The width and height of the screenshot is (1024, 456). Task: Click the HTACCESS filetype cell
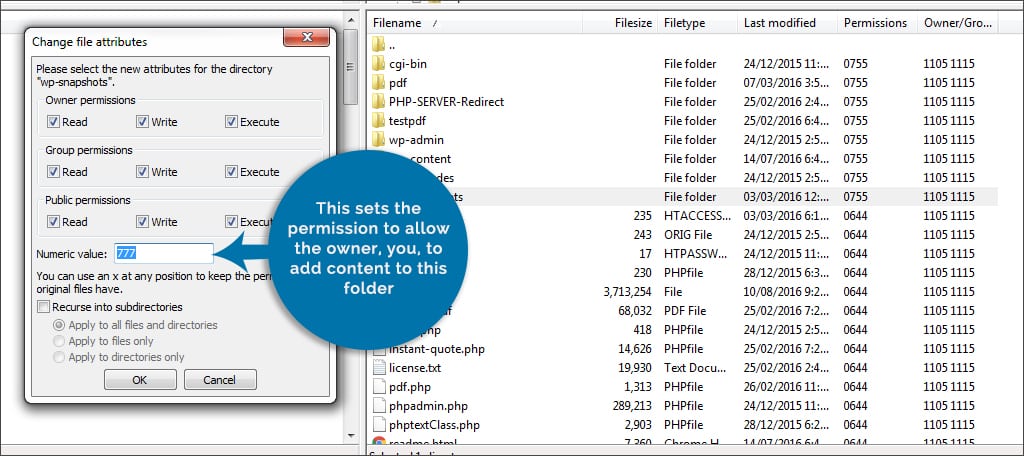[697, 216]
